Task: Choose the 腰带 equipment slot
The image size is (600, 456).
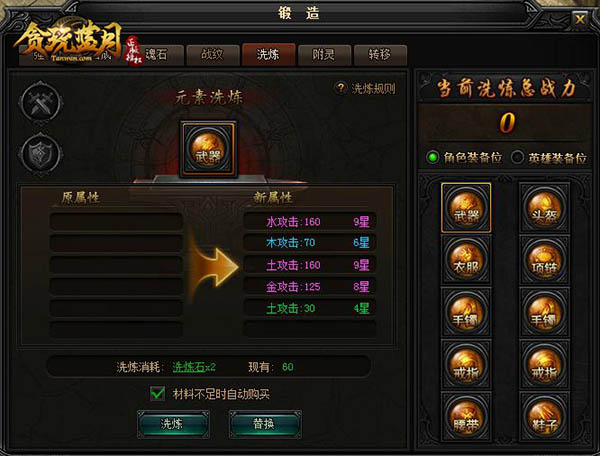Action: (466, 417)
